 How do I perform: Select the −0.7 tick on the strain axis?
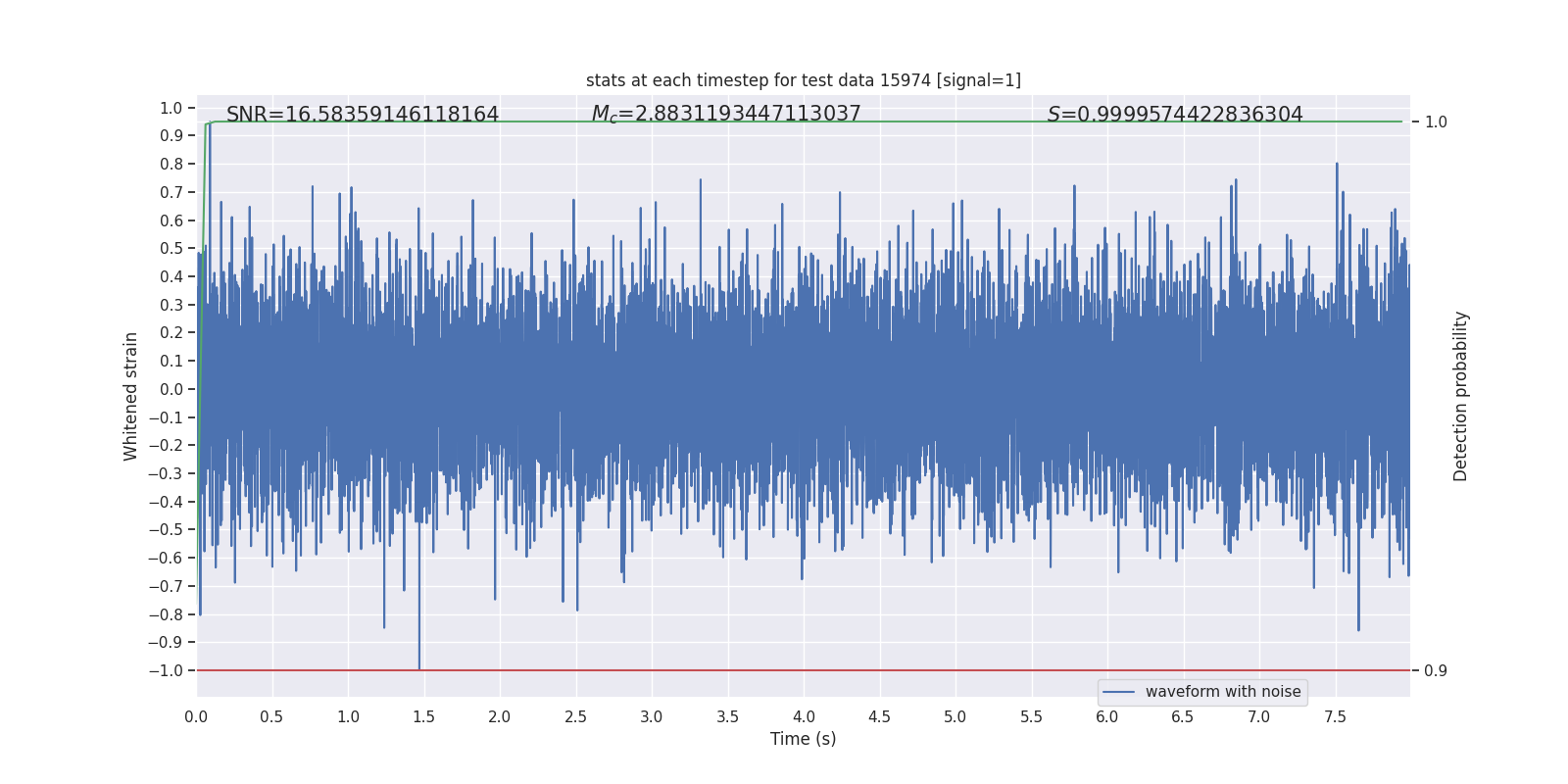pos(166,586)
